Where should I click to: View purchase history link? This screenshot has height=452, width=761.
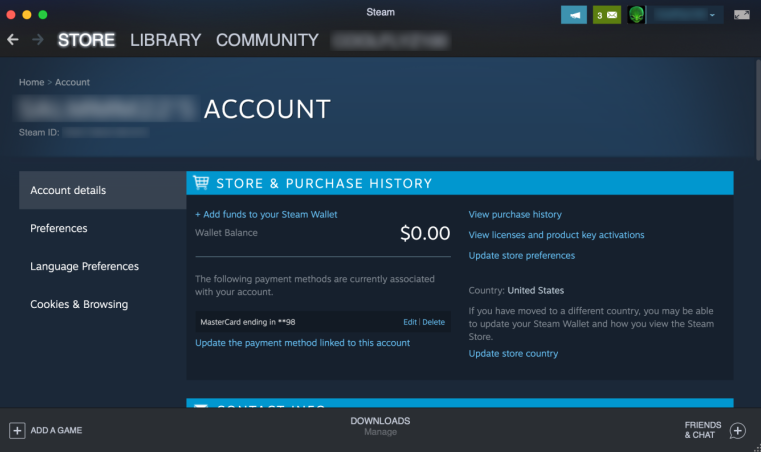pyautogui.click(x=515, y=214)
